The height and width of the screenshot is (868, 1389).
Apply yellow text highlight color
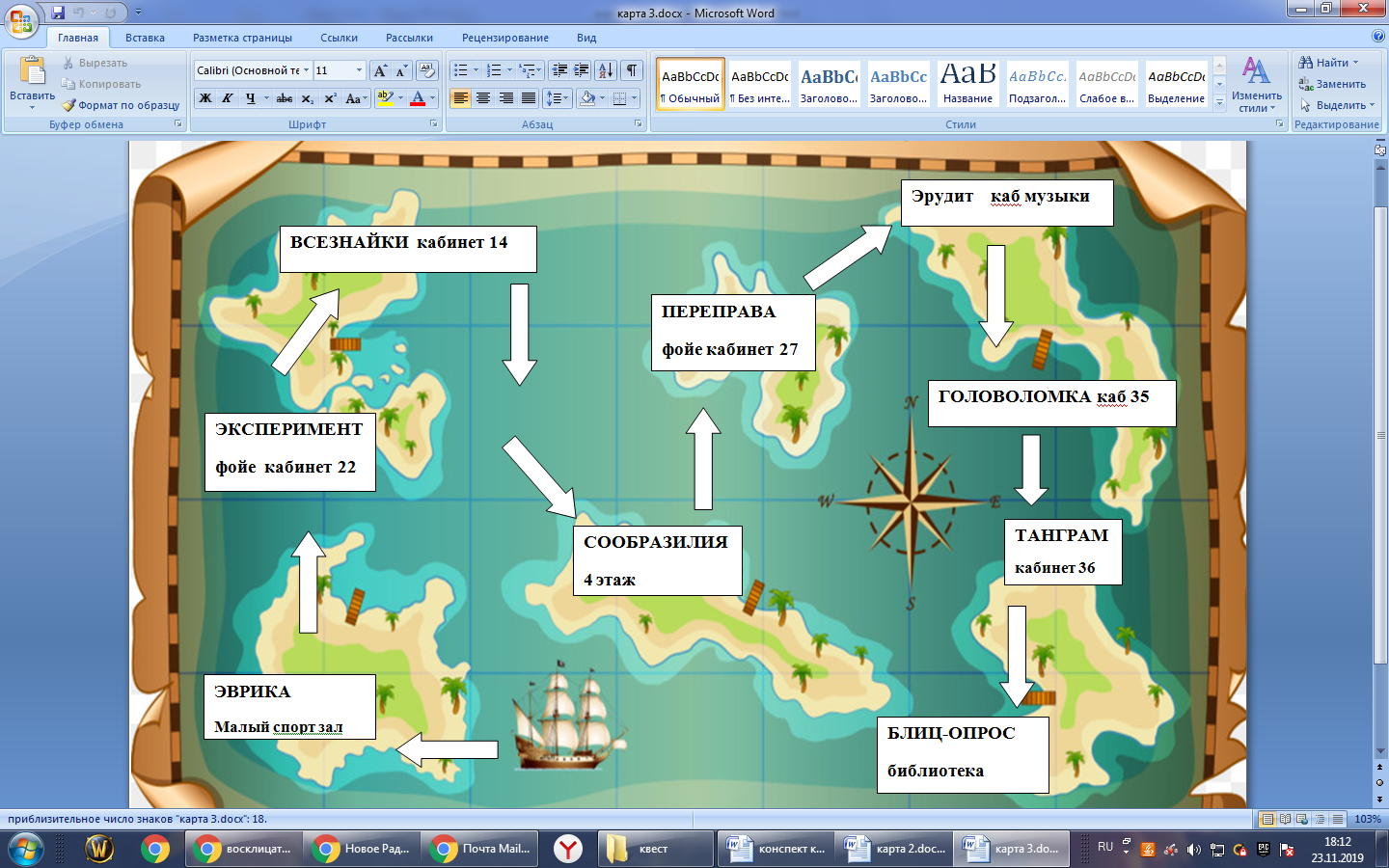[x=385, y=98]
